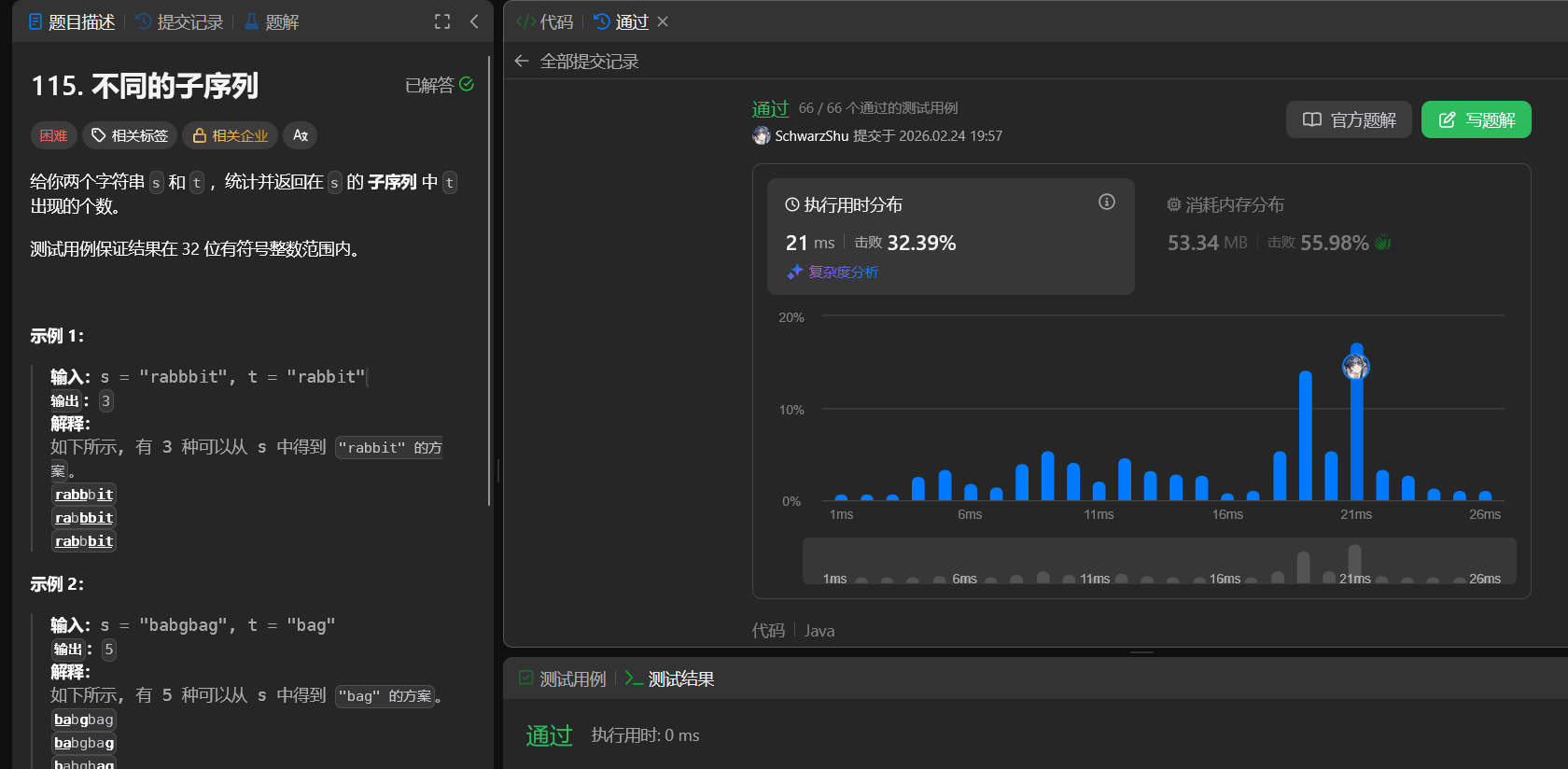Click the 写题解 write solution button

click(x=1476, y=120)
